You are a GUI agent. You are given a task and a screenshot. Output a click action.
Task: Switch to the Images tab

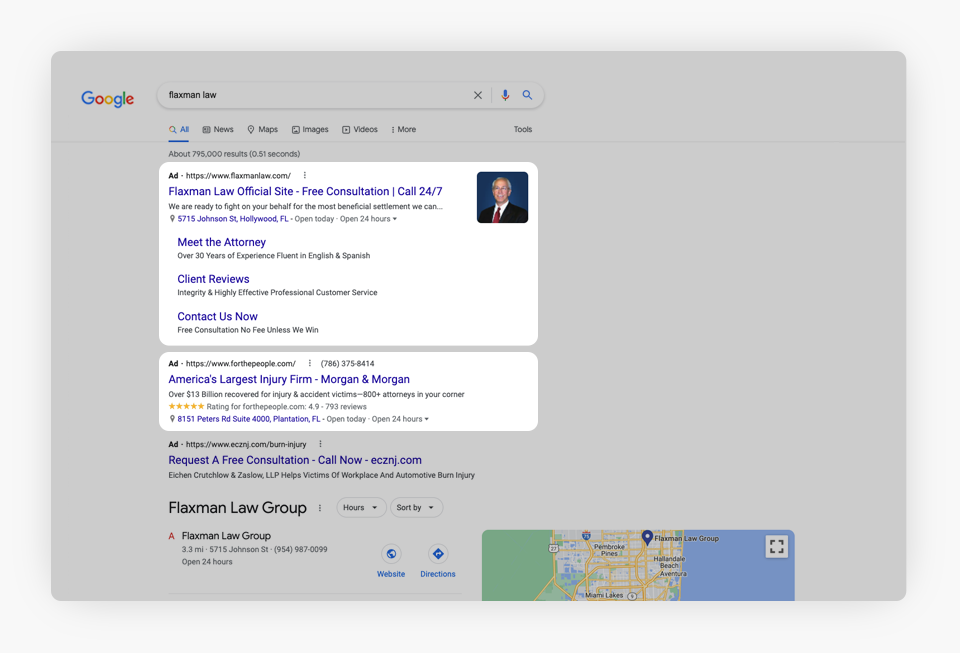310,130
